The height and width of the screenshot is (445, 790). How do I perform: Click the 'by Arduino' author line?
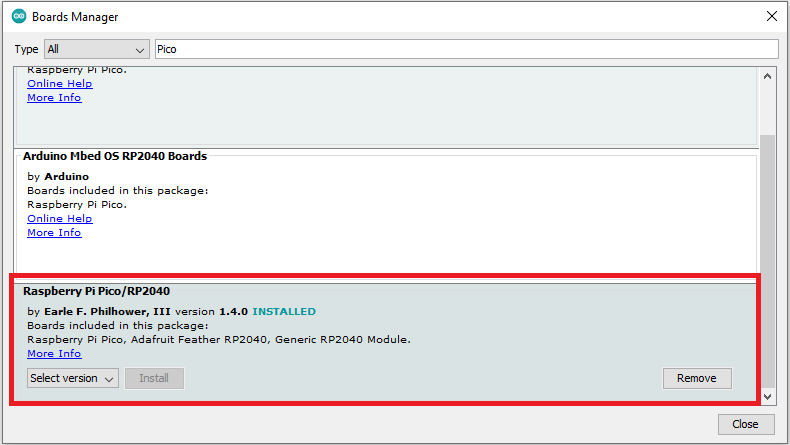point(58,176)
